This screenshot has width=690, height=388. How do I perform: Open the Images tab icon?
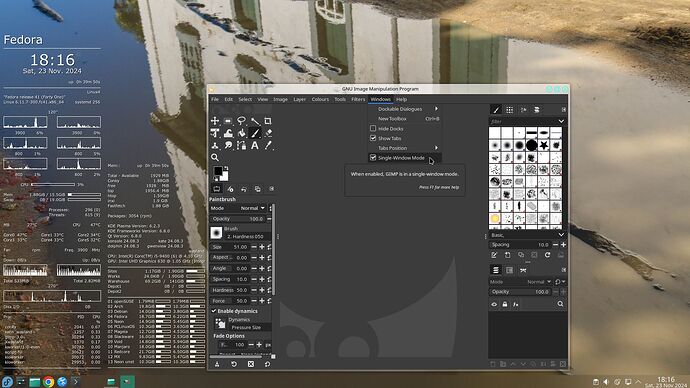pyautogui.click(x=257, y=189)
